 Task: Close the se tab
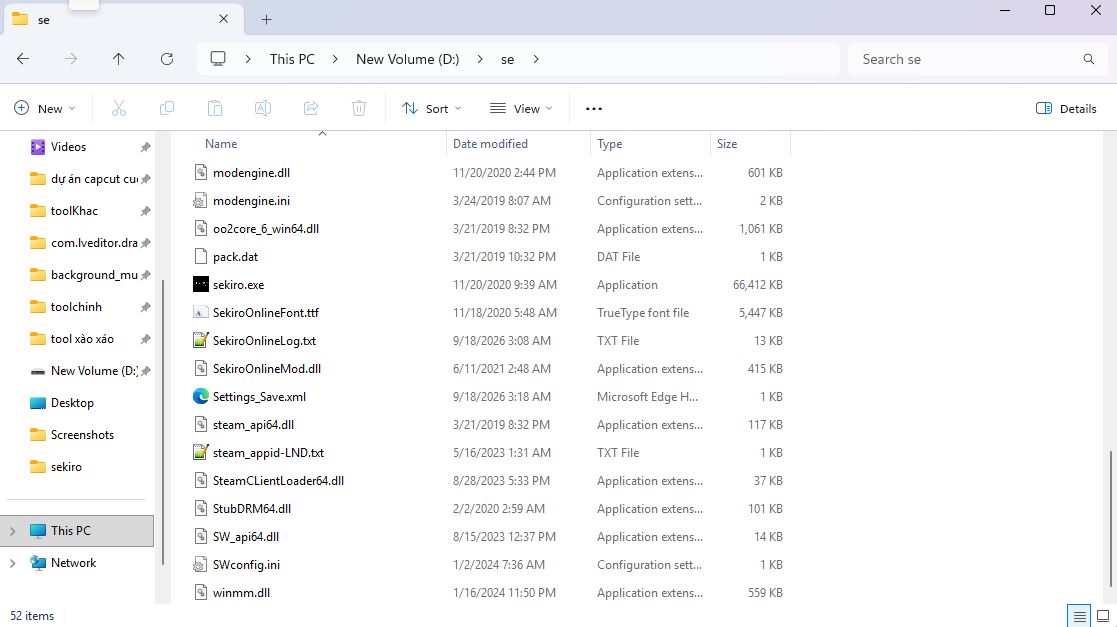click(x=224, y=19)
